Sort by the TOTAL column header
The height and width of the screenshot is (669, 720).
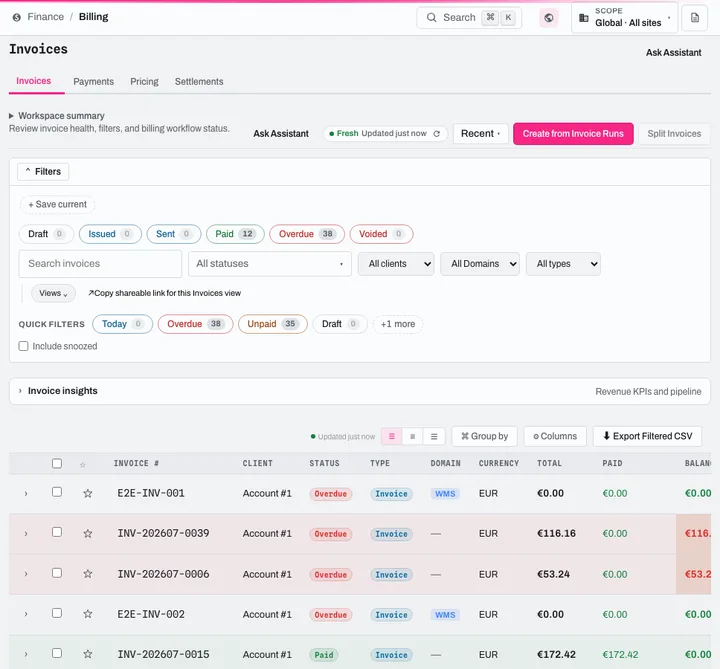[x=549, y=463]
